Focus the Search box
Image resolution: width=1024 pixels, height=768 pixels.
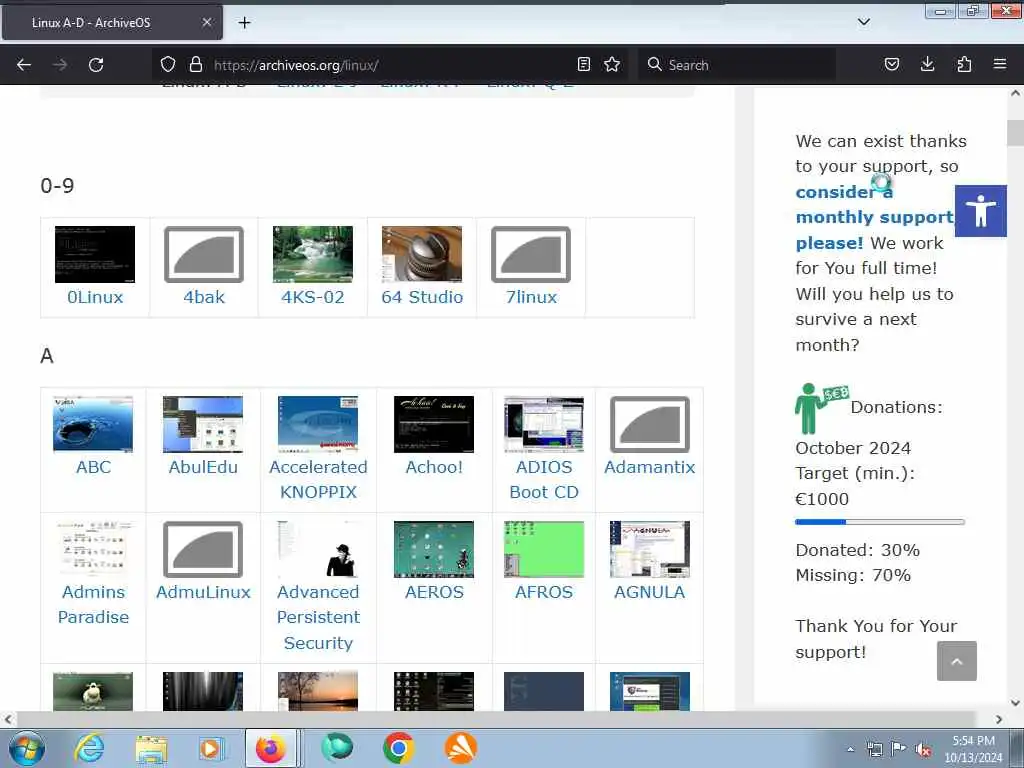point(737,65)
